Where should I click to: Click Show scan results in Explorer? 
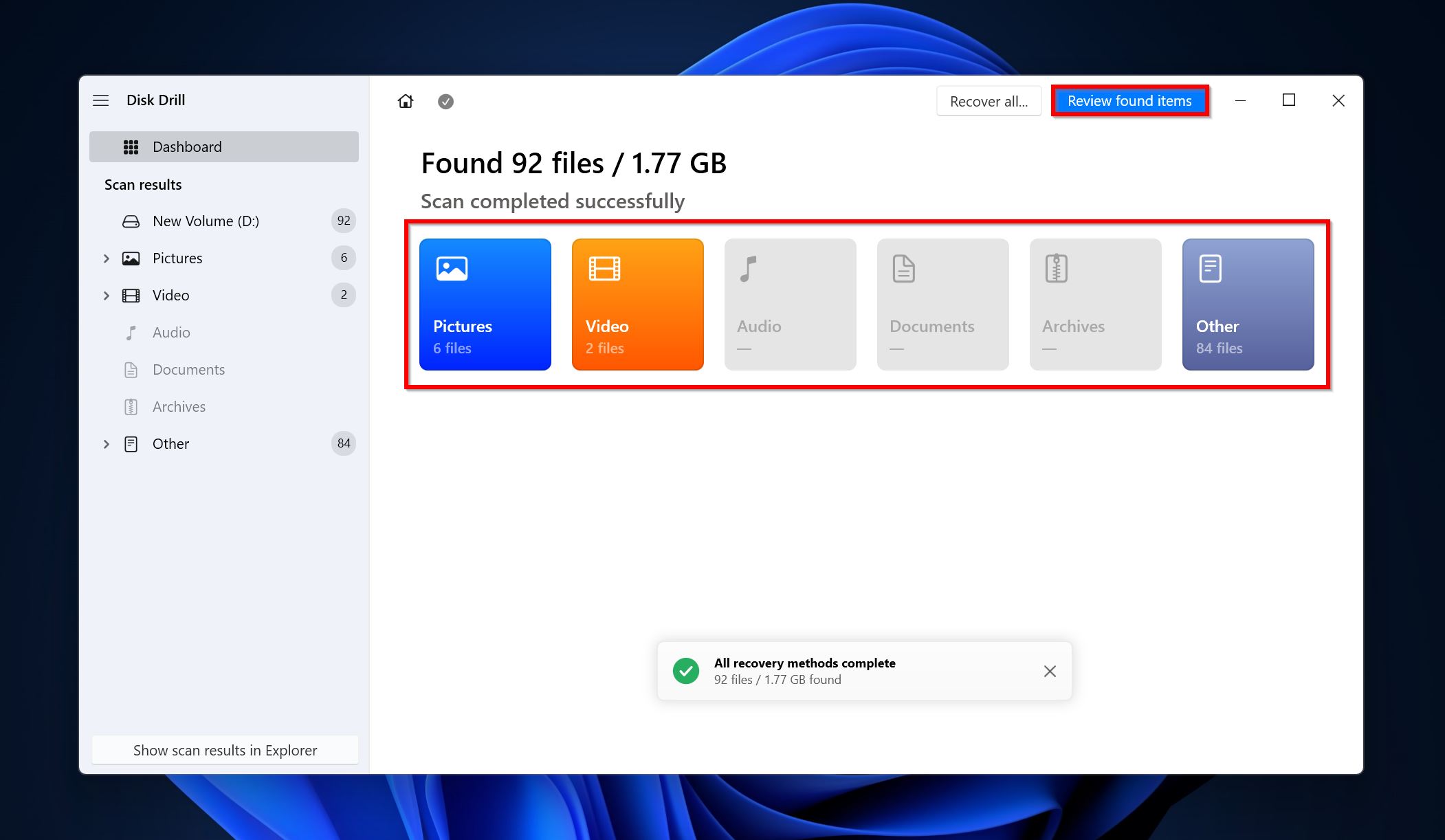224,749
